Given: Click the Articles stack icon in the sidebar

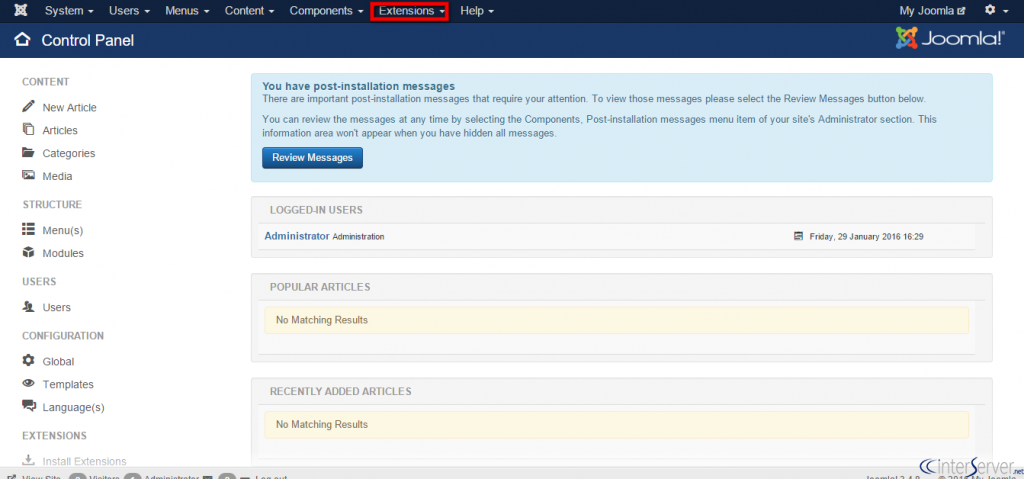Looking at the screenshot, I should pyautogui.click(x=28, y=129).
